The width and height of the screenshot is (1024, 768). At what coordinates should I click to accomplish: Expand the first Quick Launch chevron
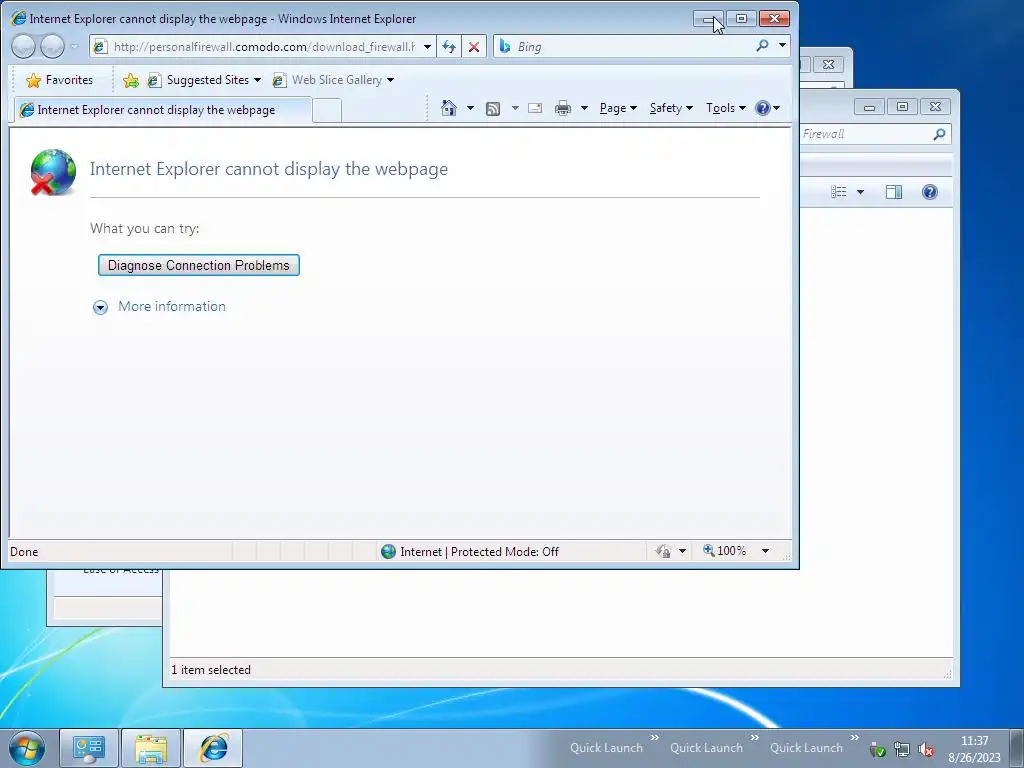click(654, 737)
